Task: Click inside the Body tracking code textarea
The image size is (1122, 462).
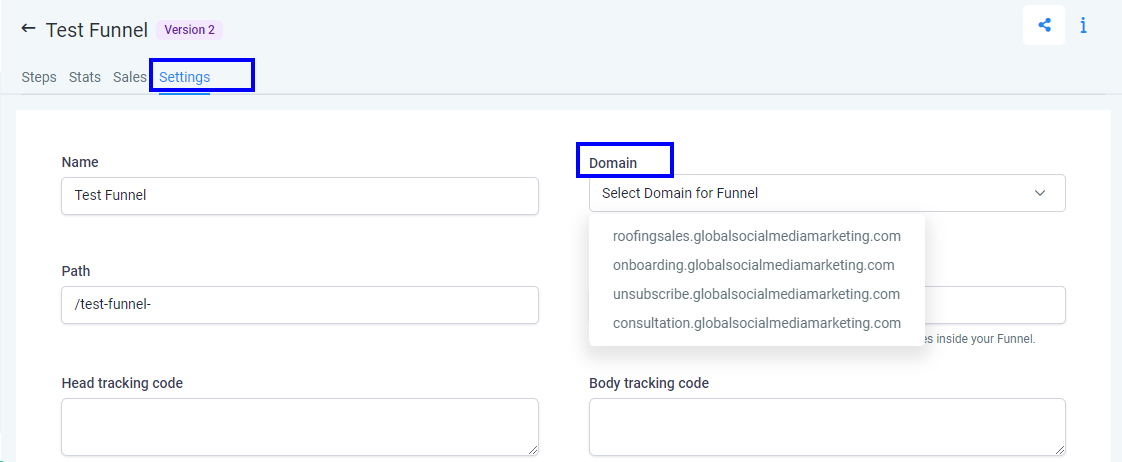Action: click(x=827, y=427)
